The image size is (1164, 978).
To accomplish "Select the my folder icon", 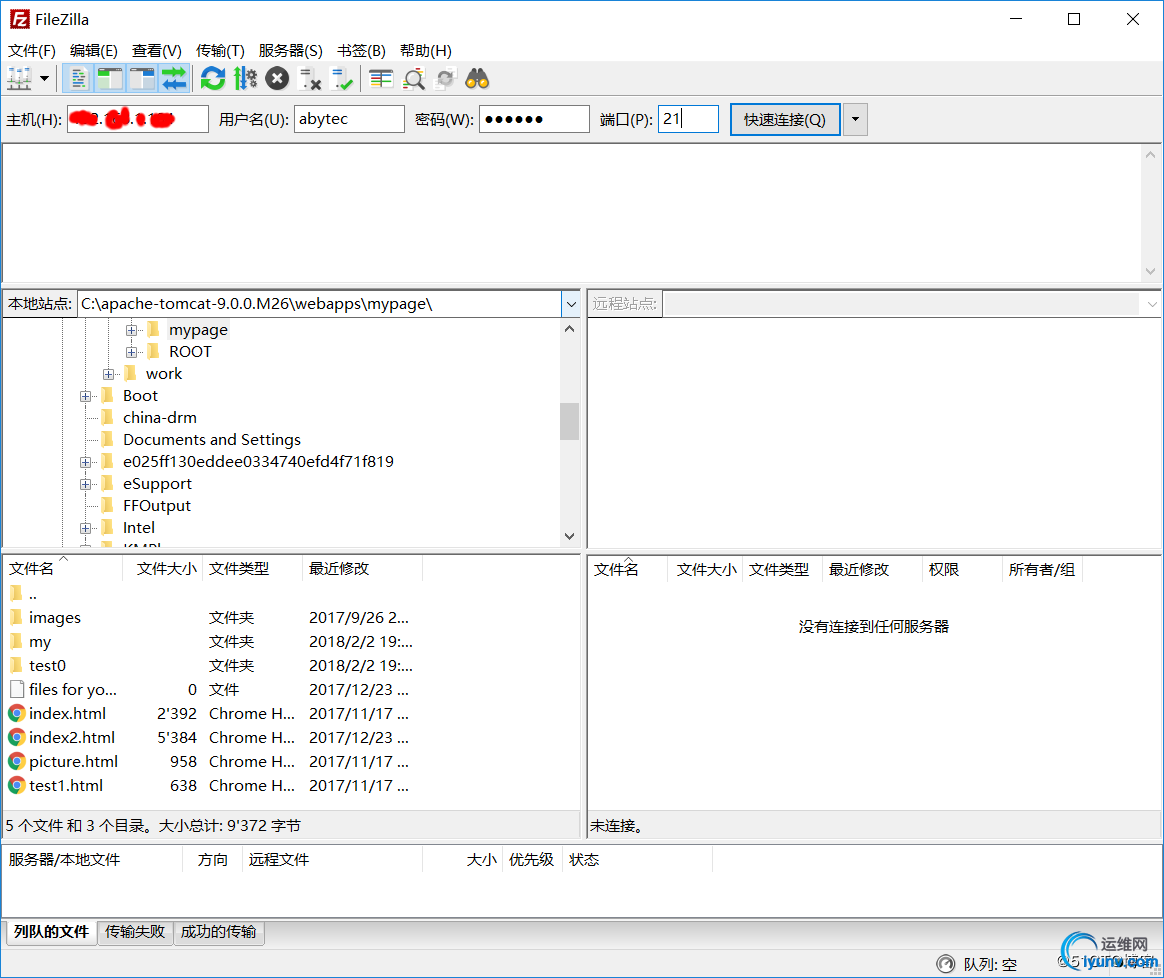I will coord(16,641).
